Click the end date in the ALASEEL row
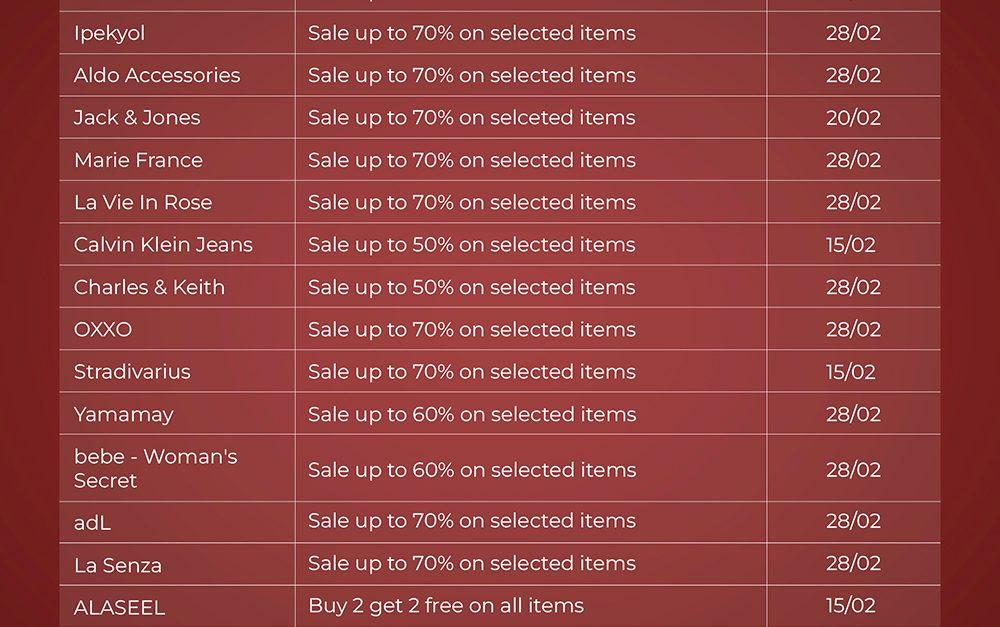 click(x=851, y=605)
